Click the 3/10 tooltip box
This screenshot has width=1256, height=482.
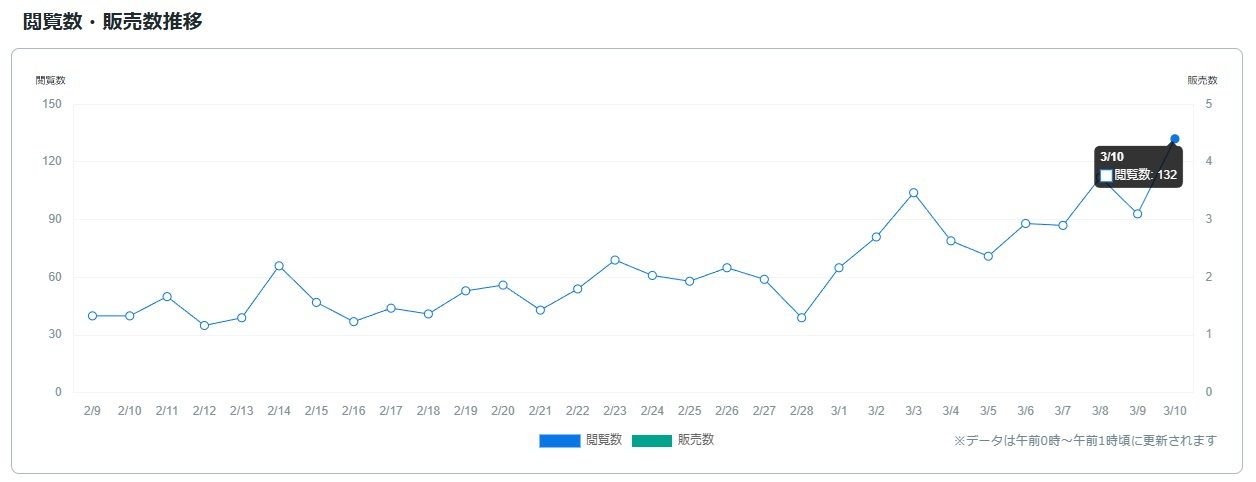click(x=1138, y=166)
